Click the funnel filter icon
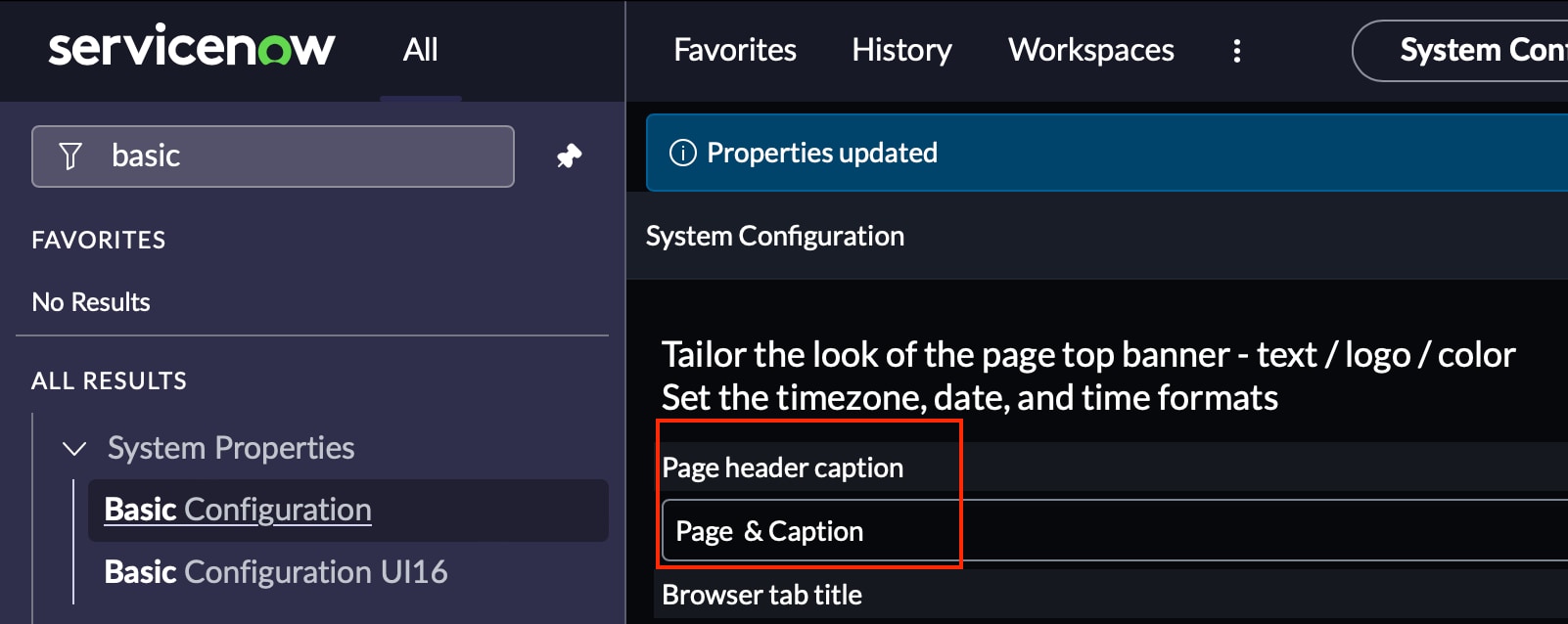Image resolution: width=1568 pixels, height=624 pixels. coord(70,156)
